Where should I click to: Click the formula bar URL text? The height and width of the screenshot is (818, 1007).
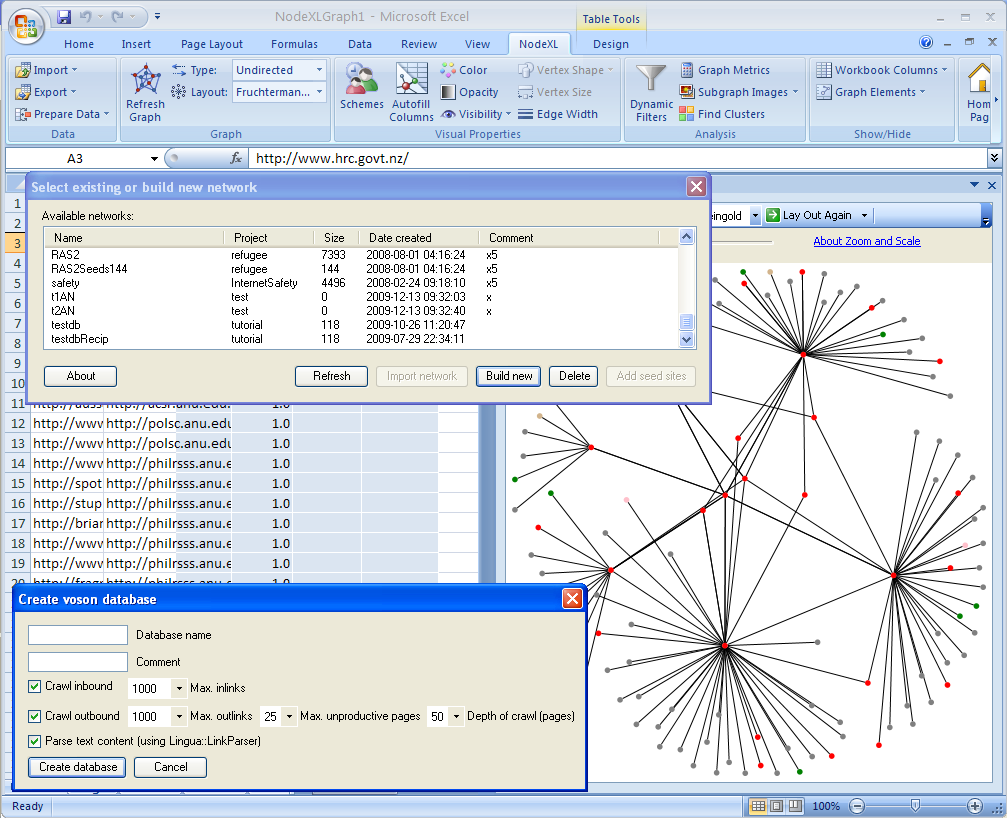point(332,159)
